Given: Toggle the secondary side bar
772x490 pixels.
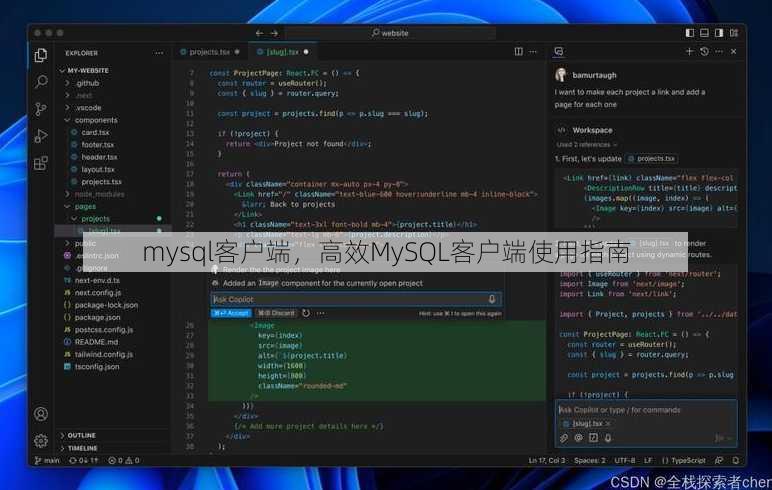Looking at the screenshot, I should 719,33.
